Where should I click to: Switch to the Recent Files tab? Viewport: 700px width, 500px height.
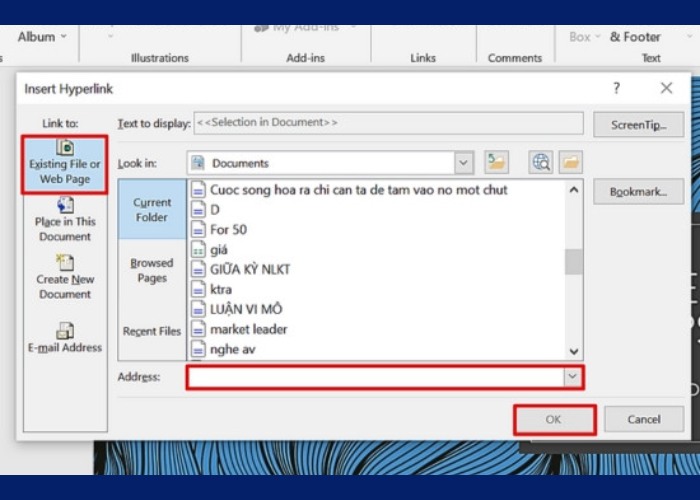coord(152,331)
